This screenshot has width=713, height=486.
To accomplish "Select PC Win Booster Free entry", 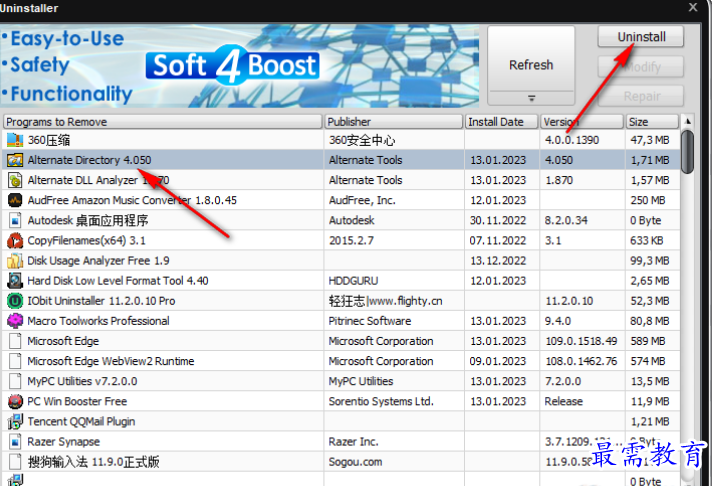I will [341, 401].
